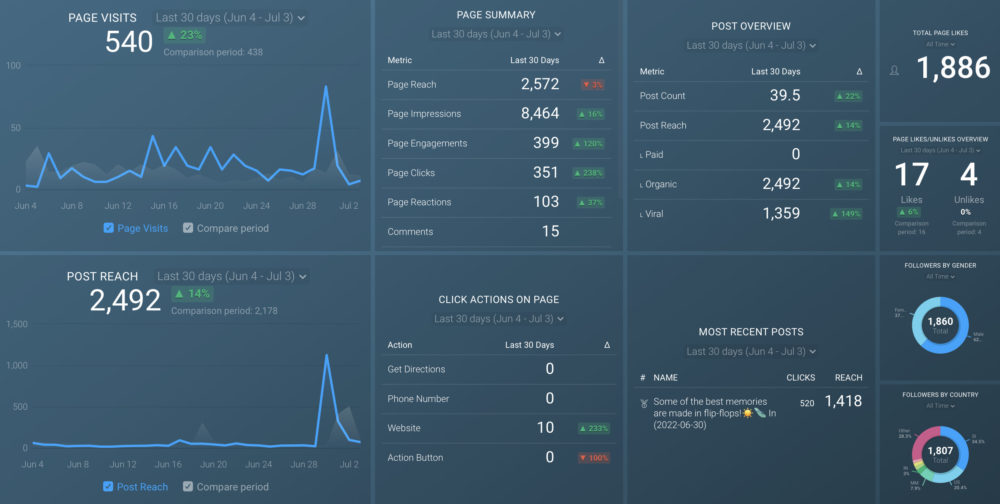Click the Page Clicks value 351
The width and height of the screenshot is (1000, 504).
(x=545, y=172)
